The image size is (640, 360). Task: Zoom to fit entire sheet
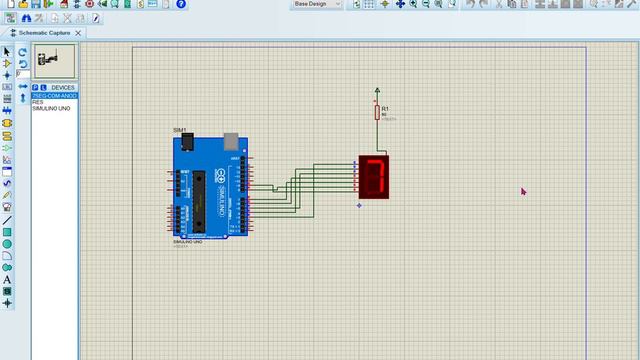click(438, 4)
